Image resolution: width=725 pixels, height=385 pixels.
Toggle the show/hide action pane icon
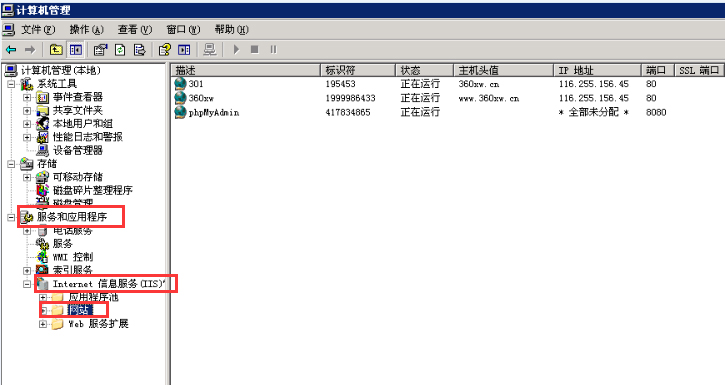click(x=184, y=49)
